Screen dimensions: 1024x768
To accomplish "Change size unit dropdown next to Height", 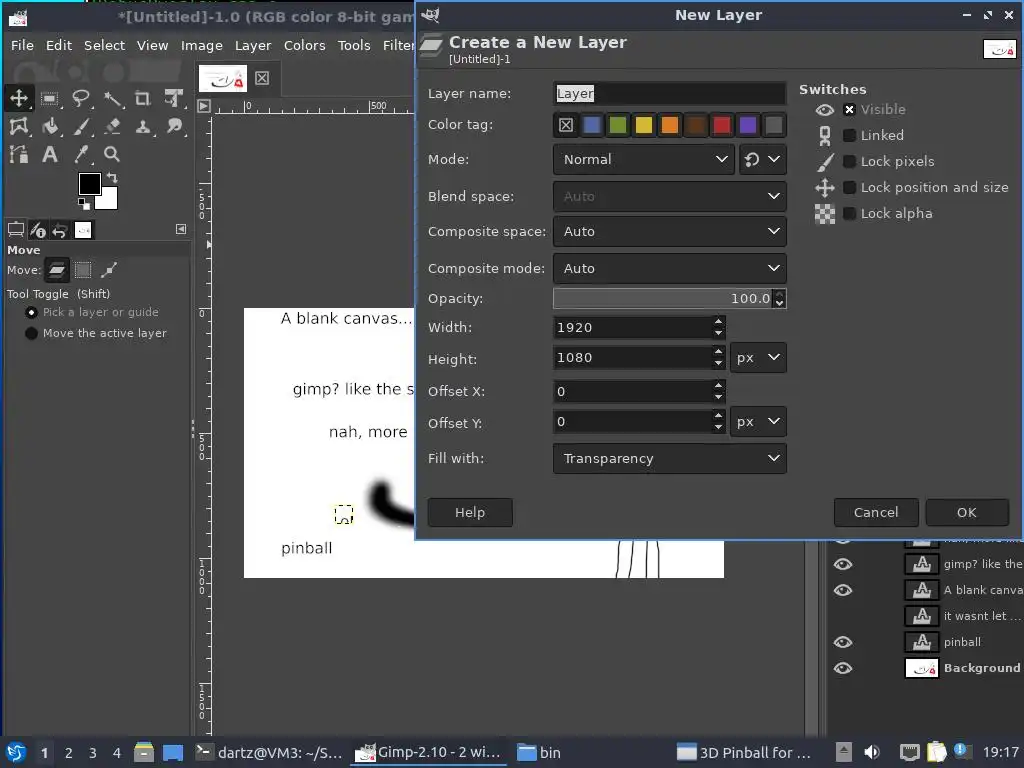I will [758, 358].
